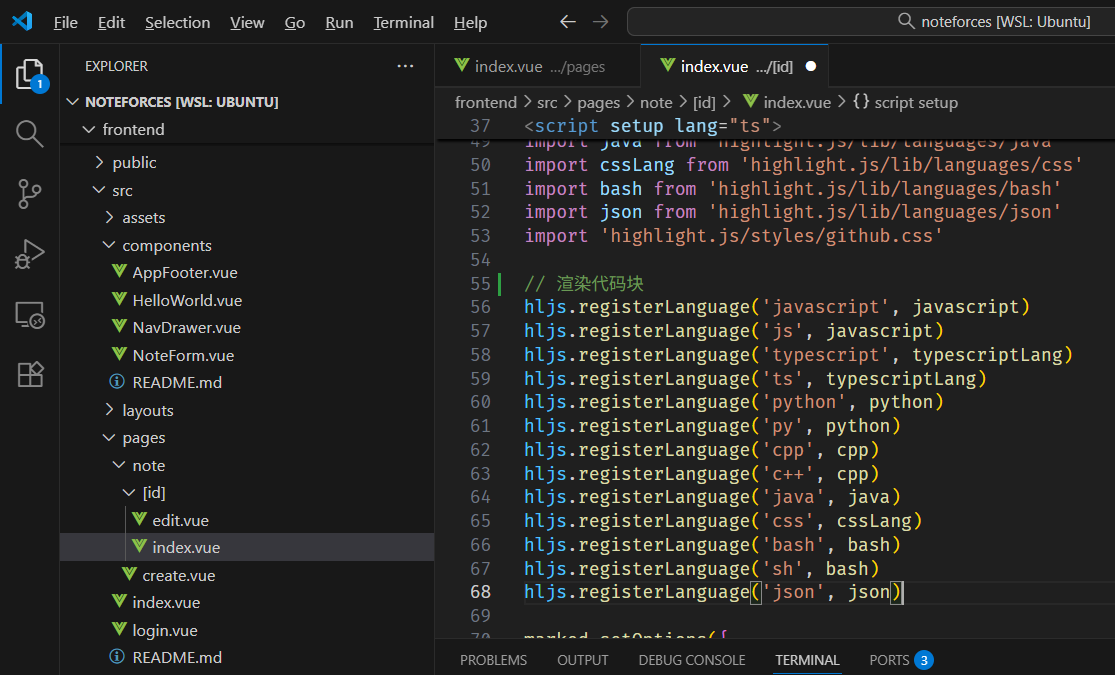Open AppFooter.vue file
Screen dimensions: 1115x675
click(185, 272)
